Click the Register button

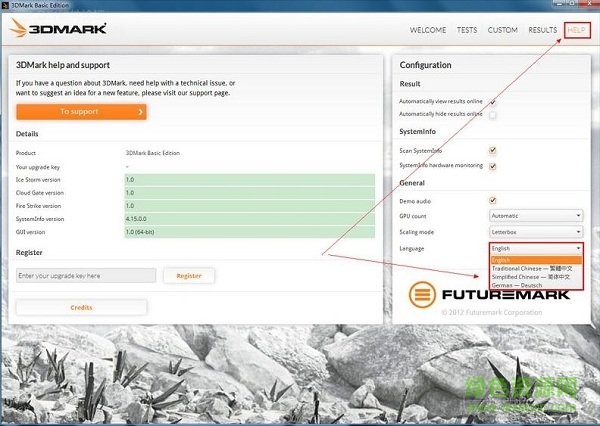point(189,276)
